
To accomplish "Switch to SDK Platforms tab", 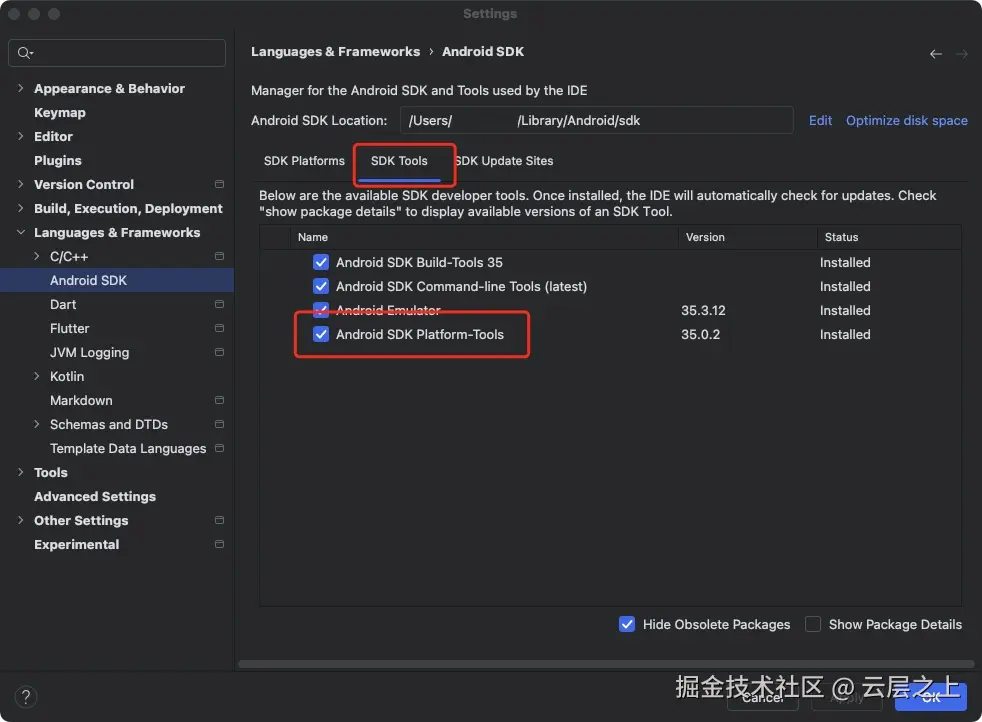I will coord(304,161).
